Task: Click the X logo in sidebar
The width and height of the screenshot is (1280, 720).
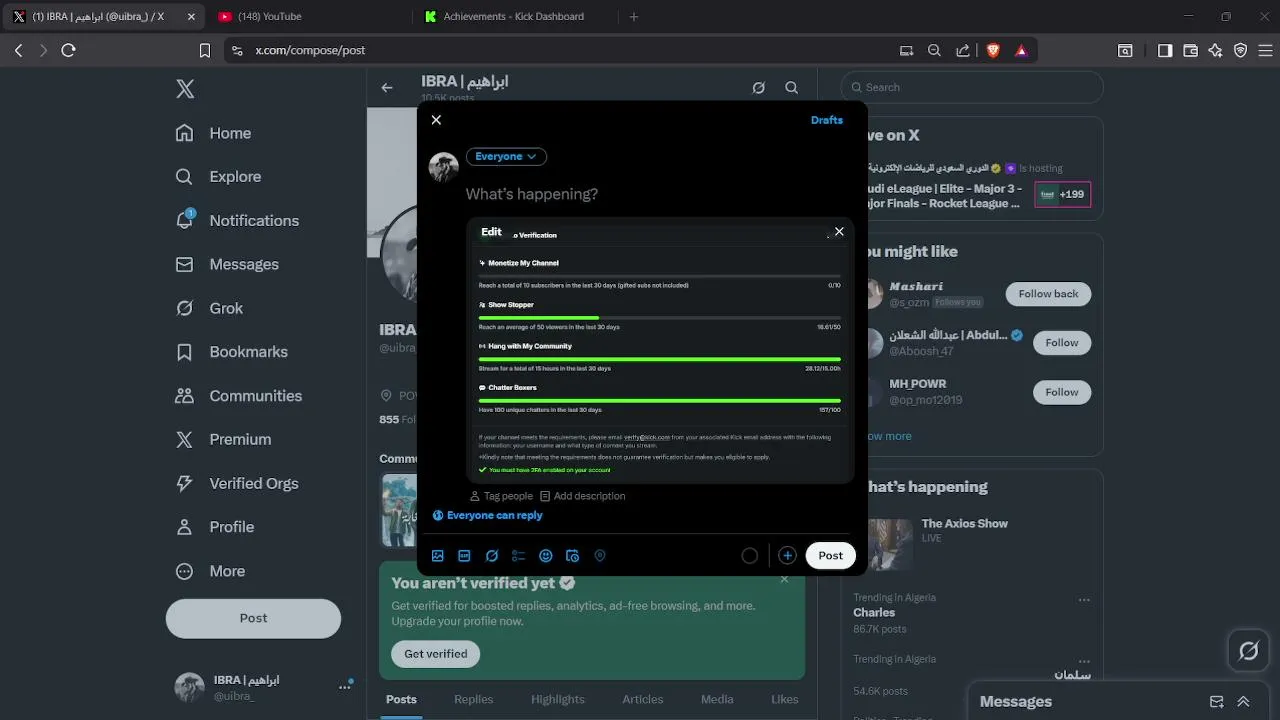Action: tap(185, 89)
